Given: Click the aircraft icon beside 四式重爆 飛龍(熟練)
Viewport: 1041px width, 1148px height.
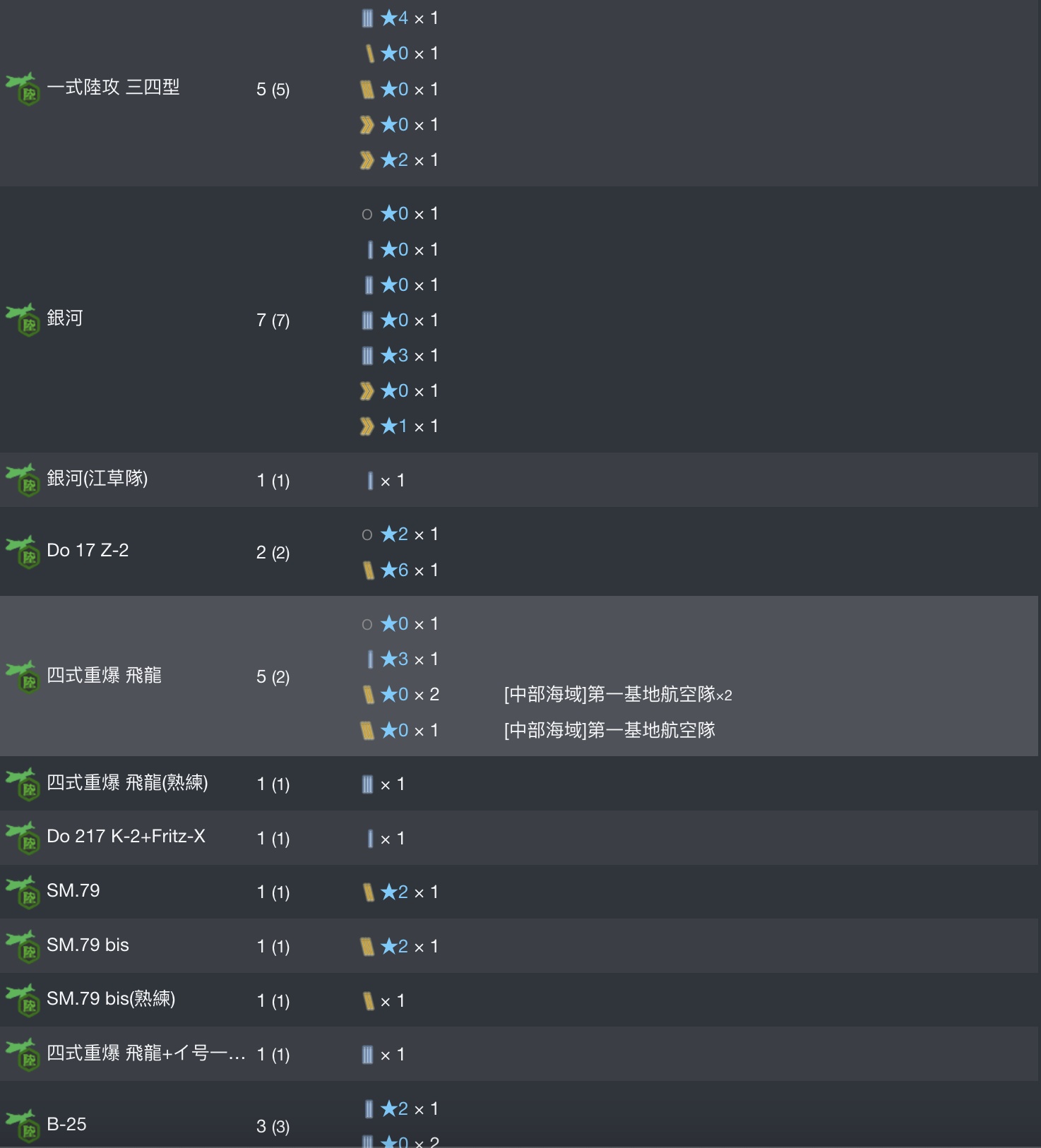Looking at the screenshot, I should pos(22,784).
